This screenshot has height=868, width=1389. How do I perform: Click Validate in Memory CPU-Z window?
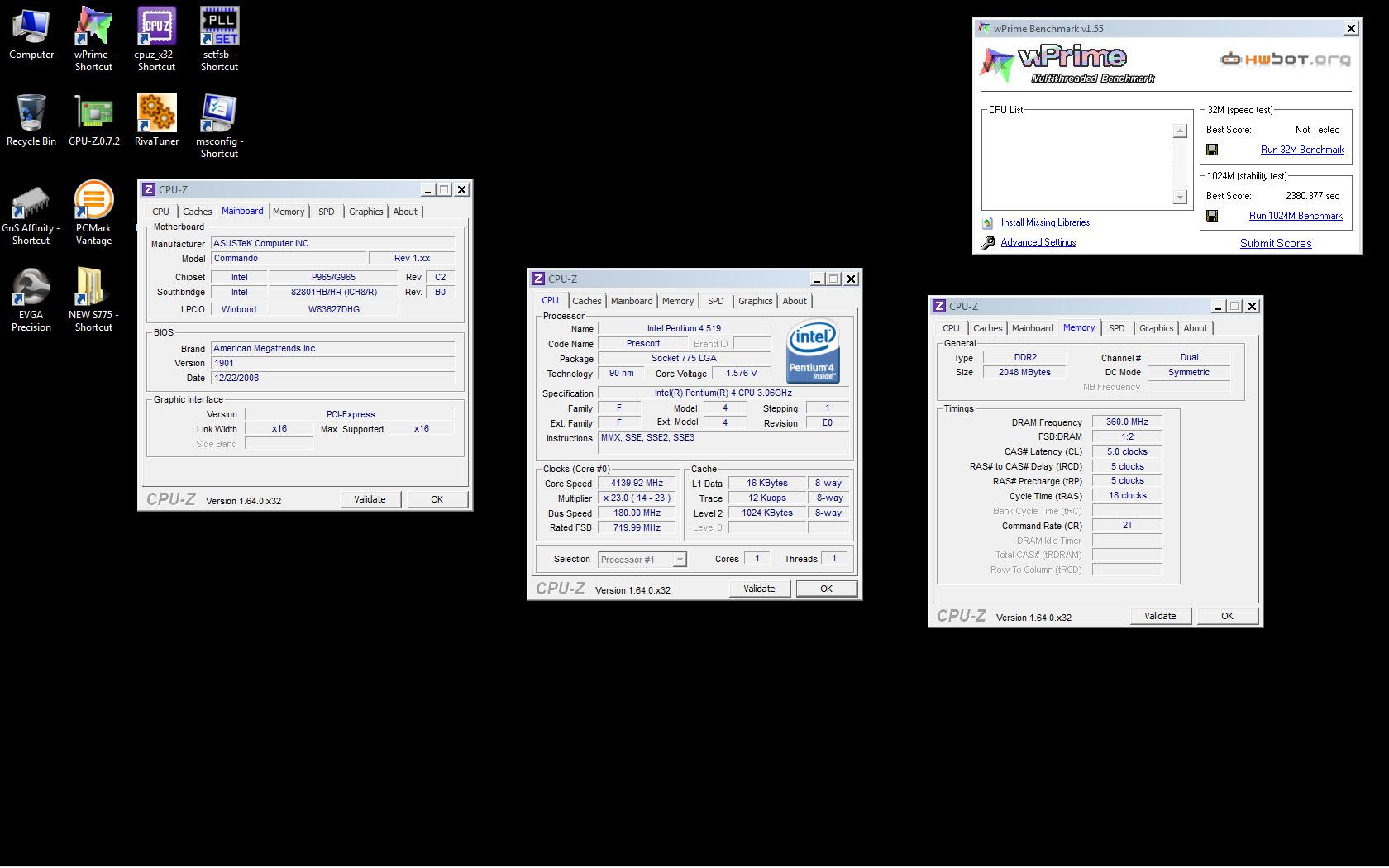pyautogui.click(x=1160, y=616)
